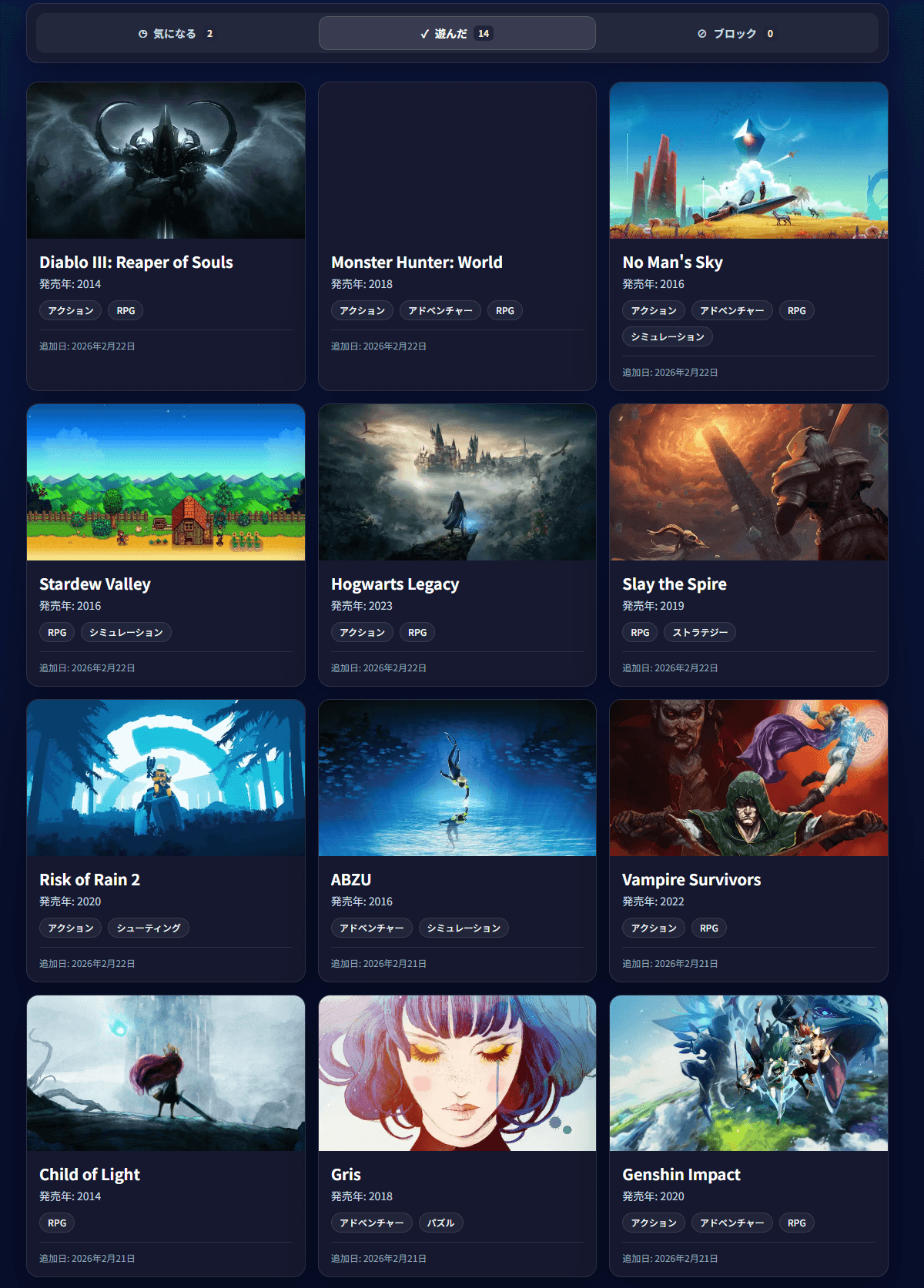Click シューティング tag on Risk of Rain 2
Viewport: 924px width, 1288px height.
(148, 928)
